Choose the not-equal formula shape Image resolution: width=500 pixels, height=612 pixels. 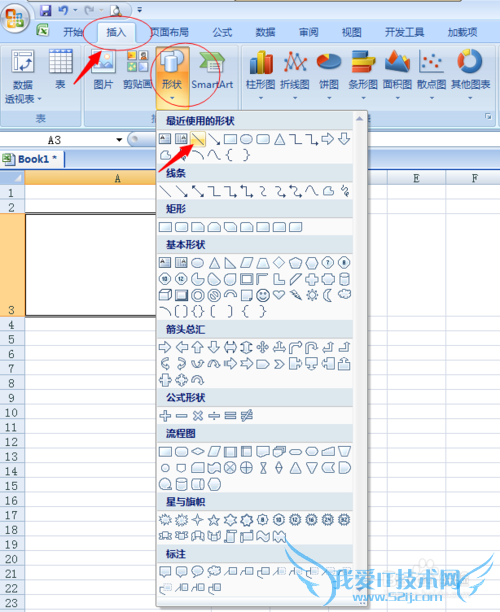247,416
